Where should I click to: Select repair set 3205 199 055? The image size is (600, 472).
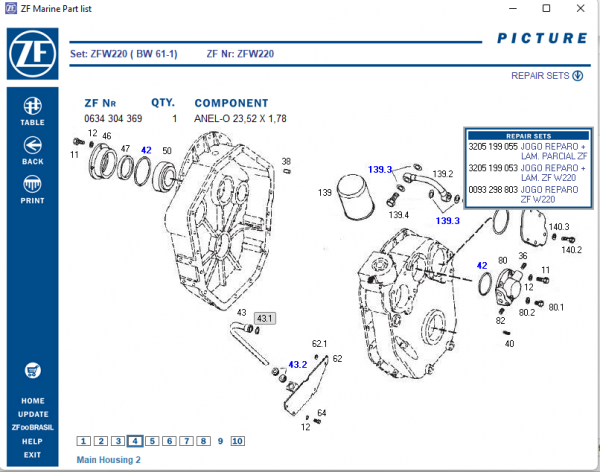492,146
